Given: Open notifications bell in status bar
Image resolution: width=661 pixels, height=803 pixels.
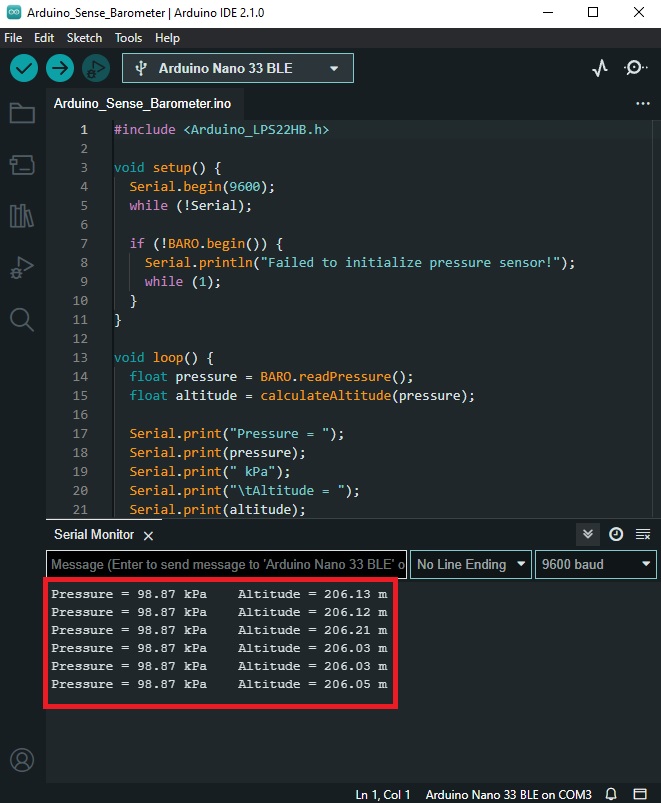Looking at the screenshot, I should click(x=611, y=794).
